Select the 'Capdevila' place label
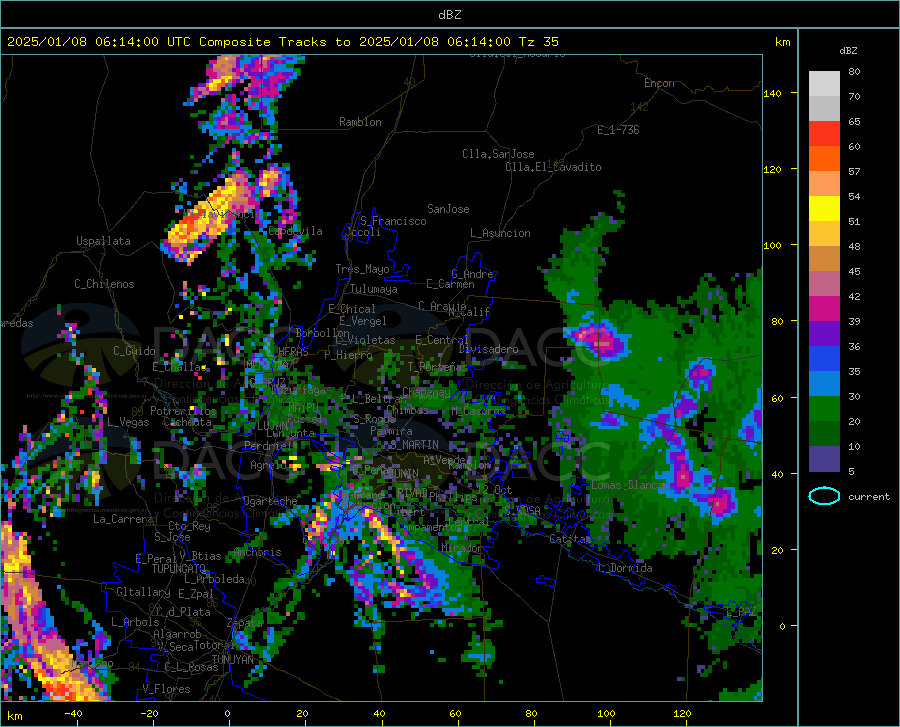The width and height of the screenshot is (900, 727). pyautogui.click(x=295, y=231)
